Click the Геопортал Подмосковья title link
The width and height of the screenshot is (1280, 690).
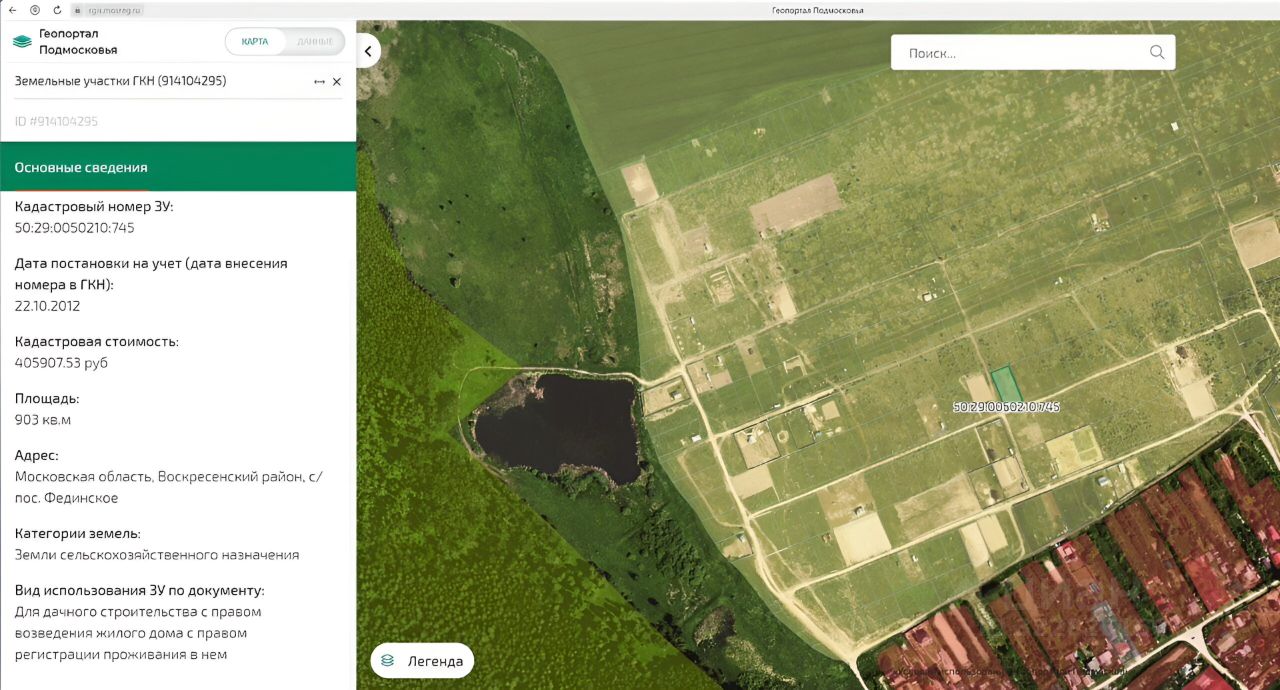pyautogui.click(x=78, y=41)
